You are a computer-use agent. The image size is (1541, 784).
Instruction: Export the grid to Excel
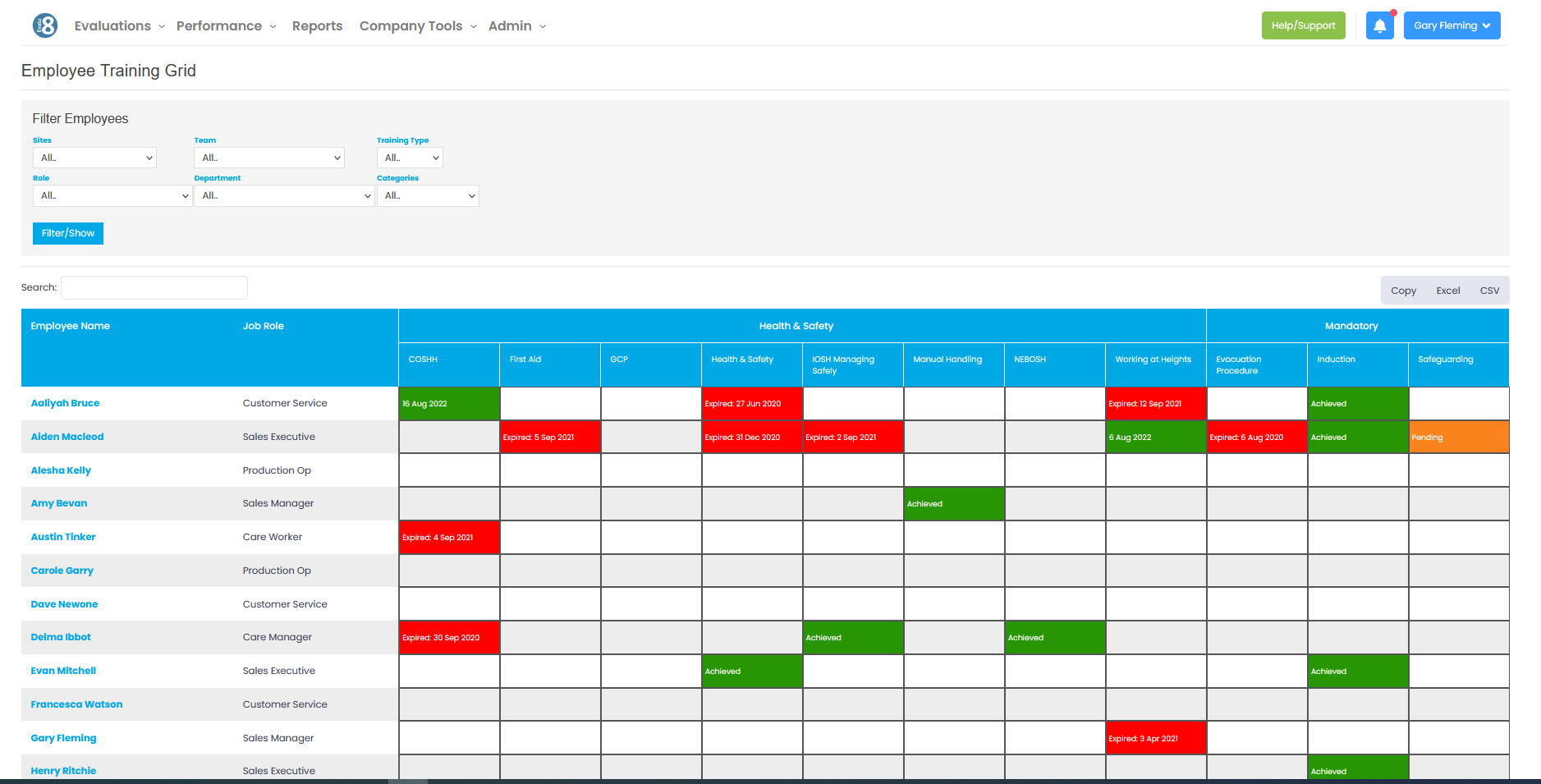point(1447,290)
